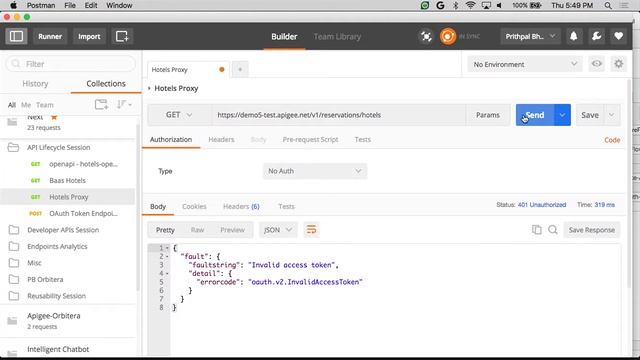Click the environment quick look eye icon

[x=596, y=64]
